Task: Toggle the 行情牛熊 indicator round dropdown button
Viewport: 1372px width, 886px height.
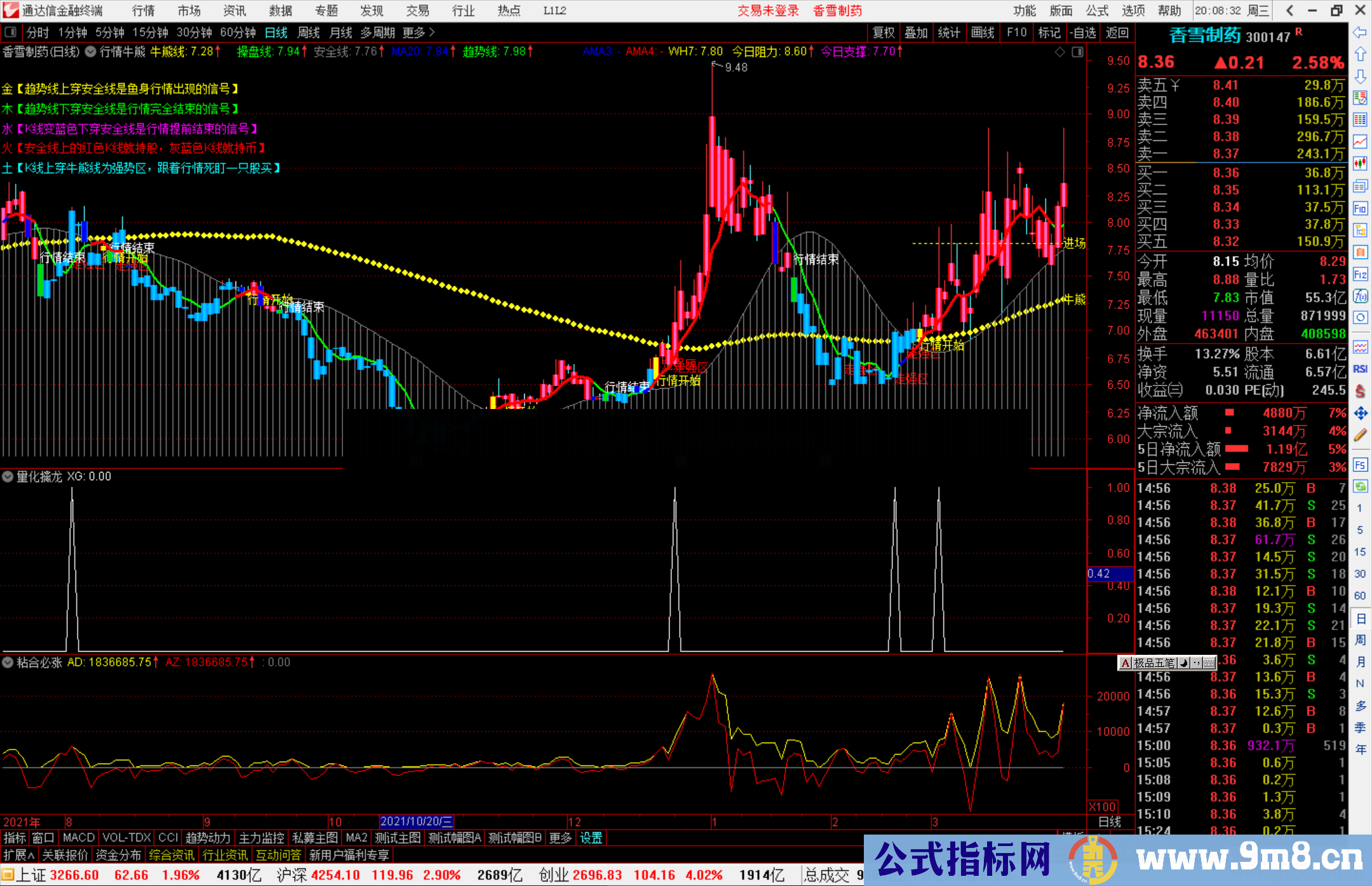Action: point(91,51)
